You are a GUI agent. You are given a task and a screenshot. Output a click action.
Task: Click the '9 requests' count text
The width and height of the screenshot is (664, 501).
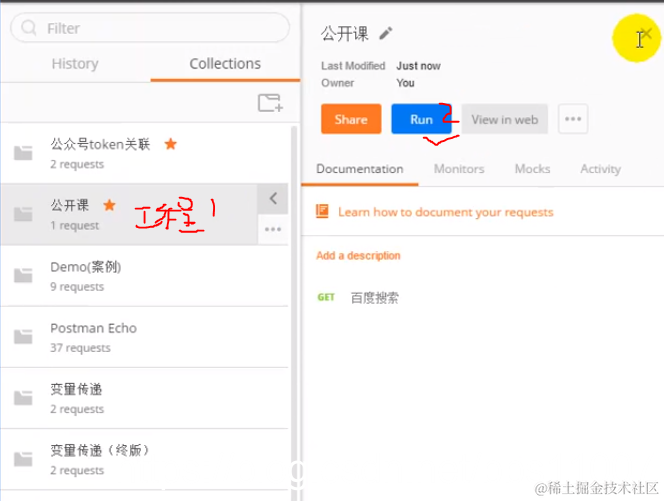point(77,287)
